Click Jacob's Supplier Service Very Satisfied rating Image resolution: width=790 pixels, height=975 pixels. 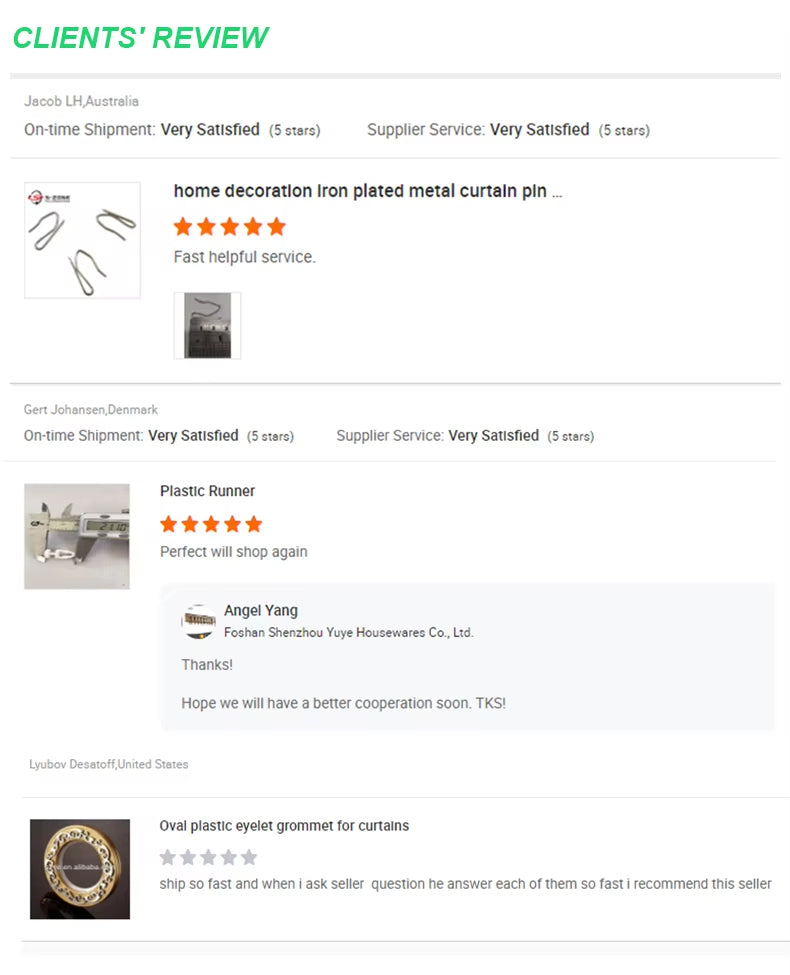pos(508,129)
